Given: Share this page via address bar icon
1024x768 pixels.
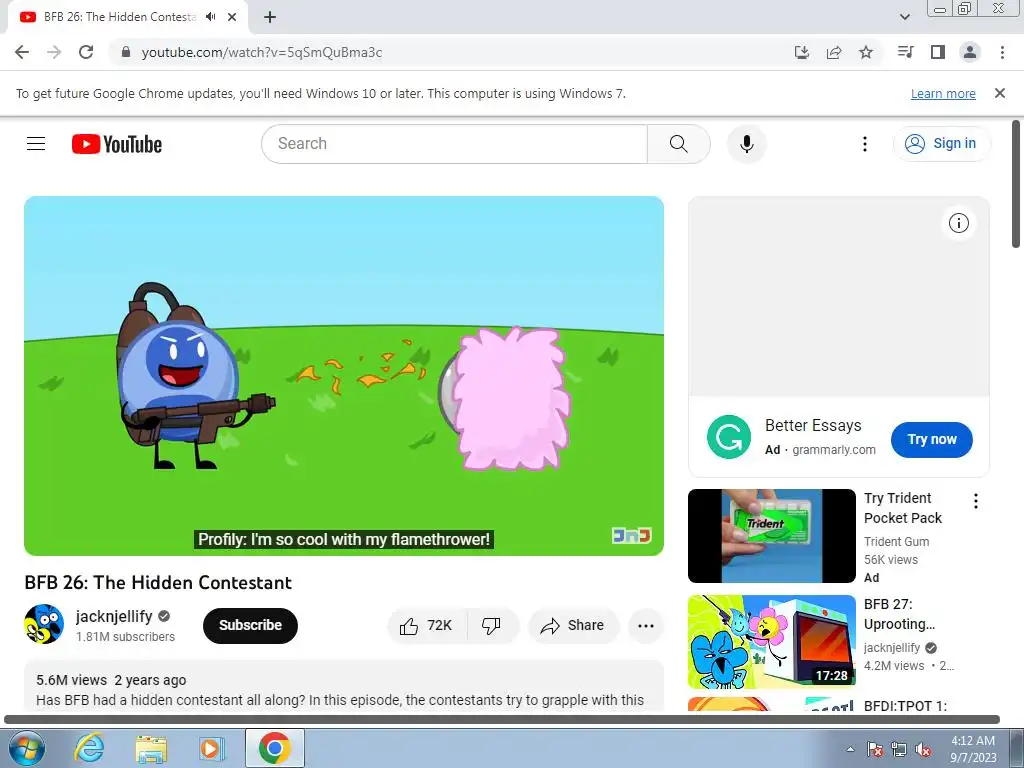Looking at the screenshot, I should pyautogui.click(x=834, y=52).
